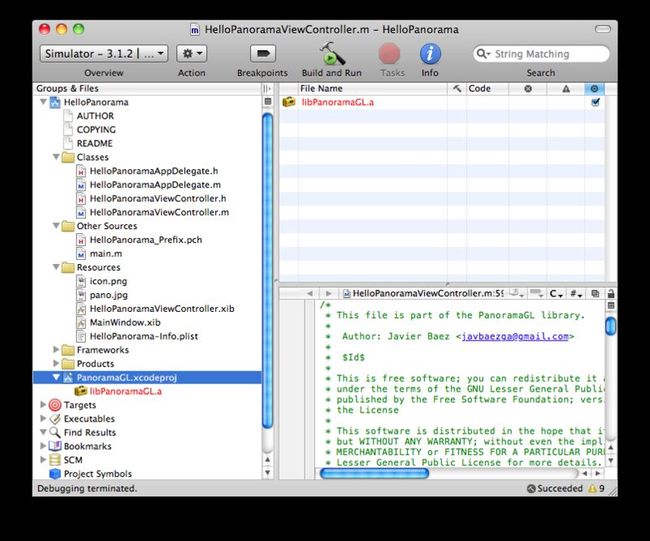Viewport: 650px width, 541px height.
Task: Select the README file
Action: click(95, 143)
